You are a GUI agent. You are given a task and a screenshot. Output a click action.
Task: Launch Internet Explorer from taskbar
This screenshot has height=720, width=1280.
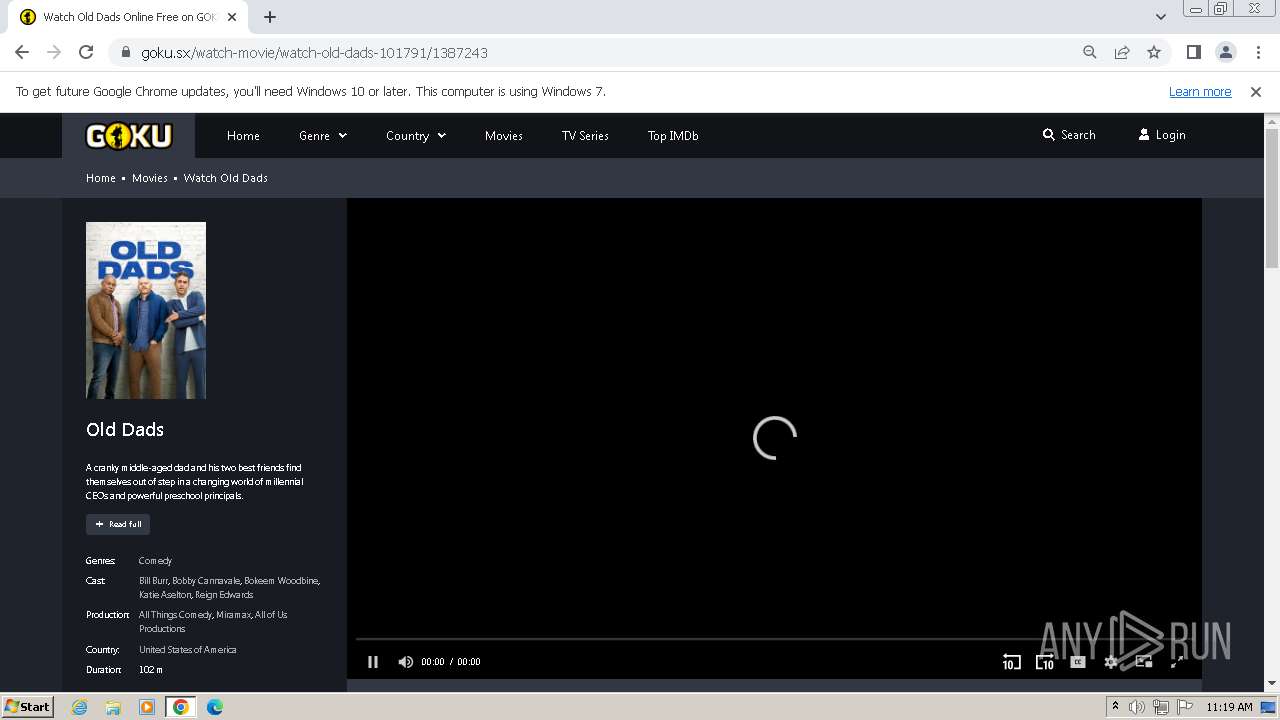point(80,707)
